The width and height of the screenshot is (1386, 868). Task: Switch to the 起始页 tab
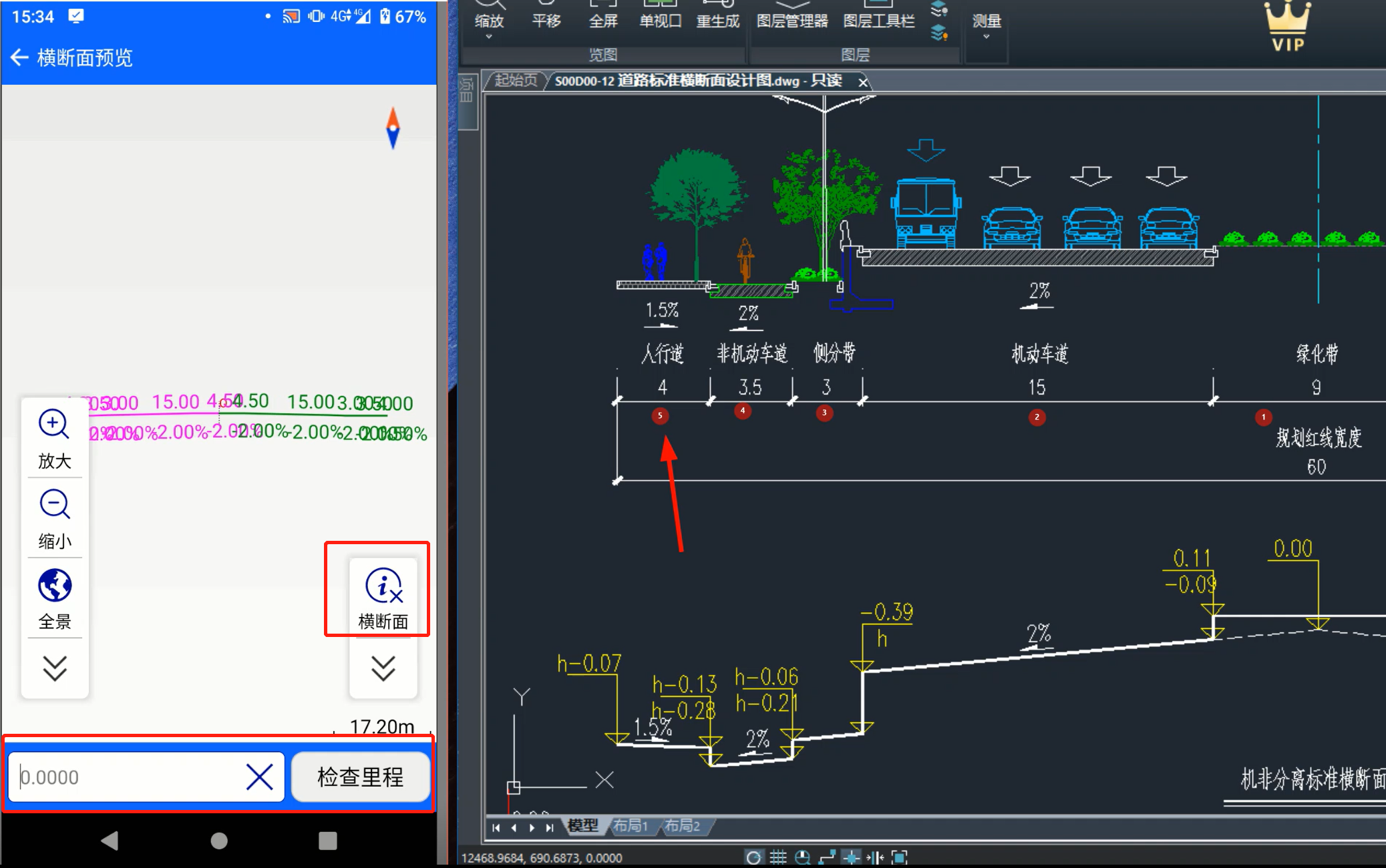coord(516,81)
